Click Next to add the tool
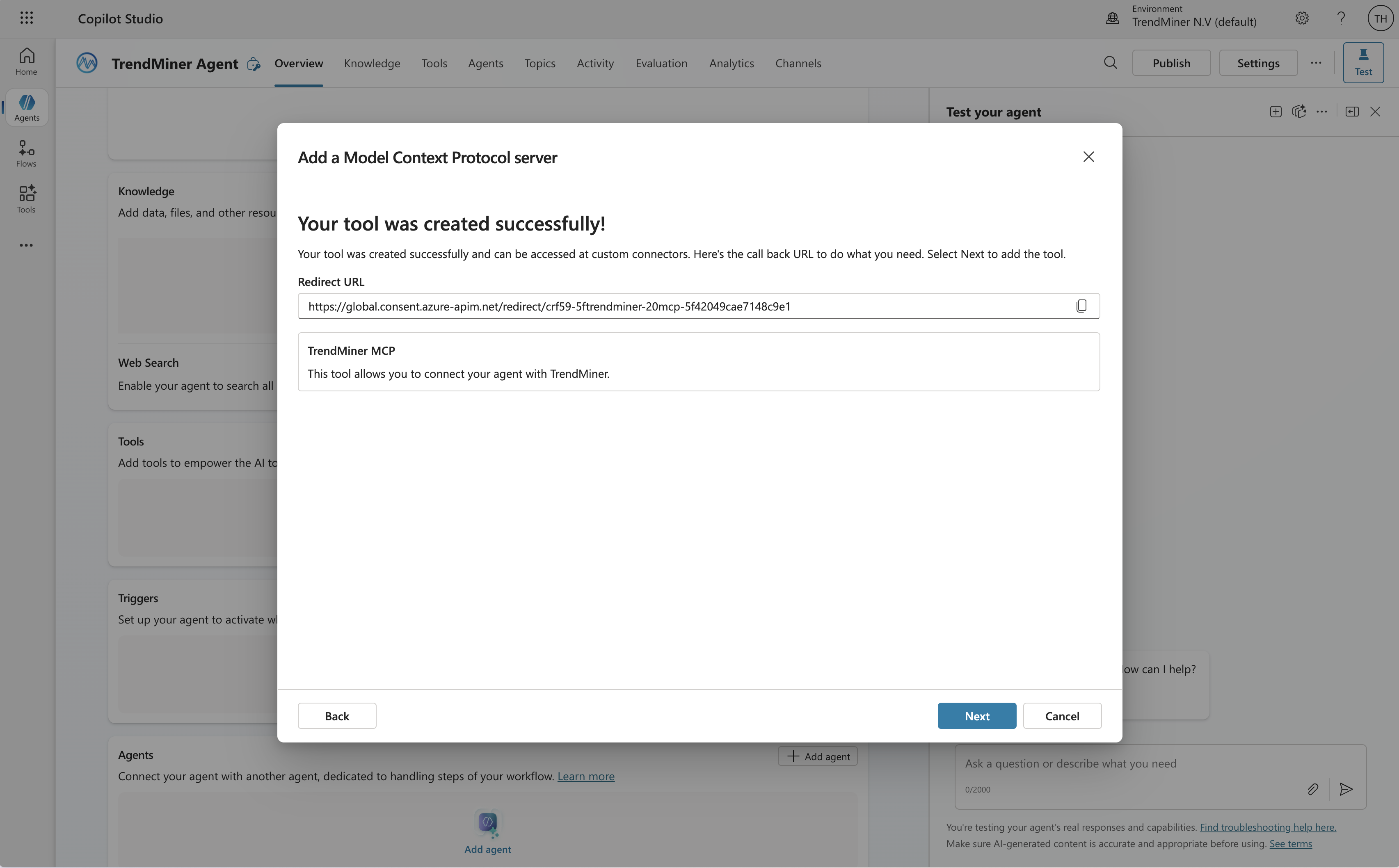1399x868 pixels. tap(976, 715)
